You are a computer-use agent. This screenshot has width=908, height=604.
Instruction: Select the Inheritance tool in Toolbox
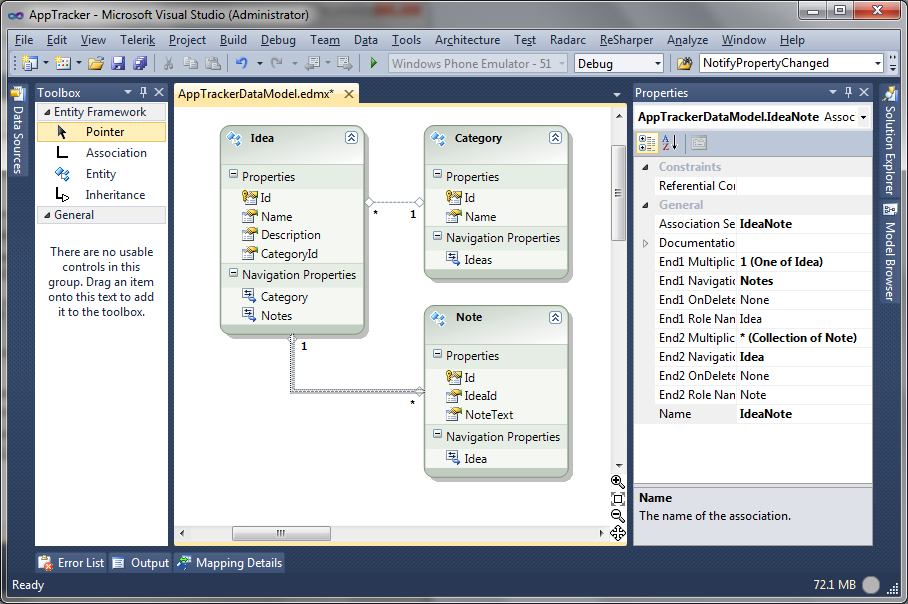(x=101, y=195)
